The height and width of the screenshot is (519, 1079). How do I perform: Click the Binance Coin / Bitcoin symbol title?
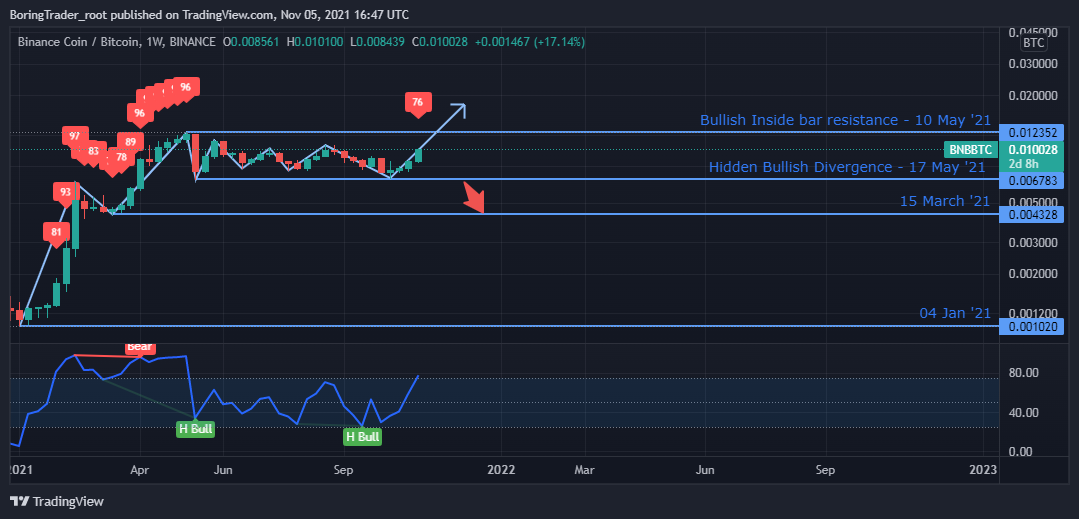click(x=75, y=42)
